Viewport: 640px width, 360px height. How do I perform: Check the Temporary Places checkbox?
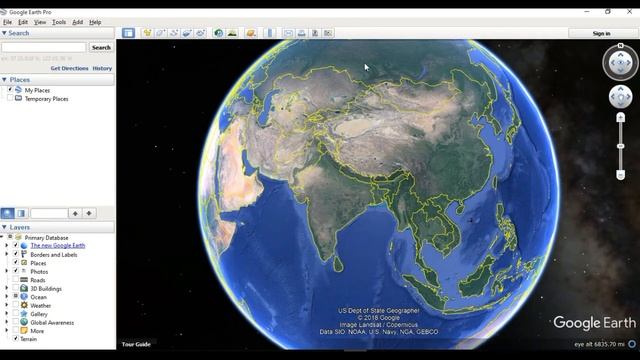click(x=10, y=98)
